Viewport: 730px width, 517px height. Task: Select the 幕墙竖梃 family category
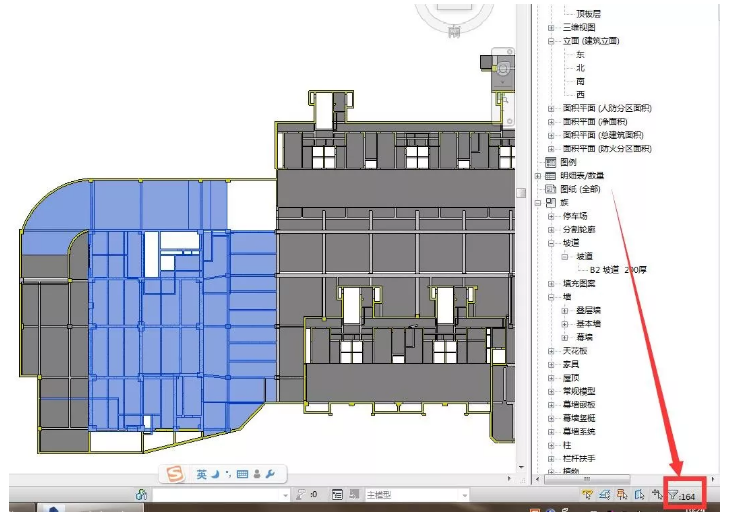(x=579, y=419)
